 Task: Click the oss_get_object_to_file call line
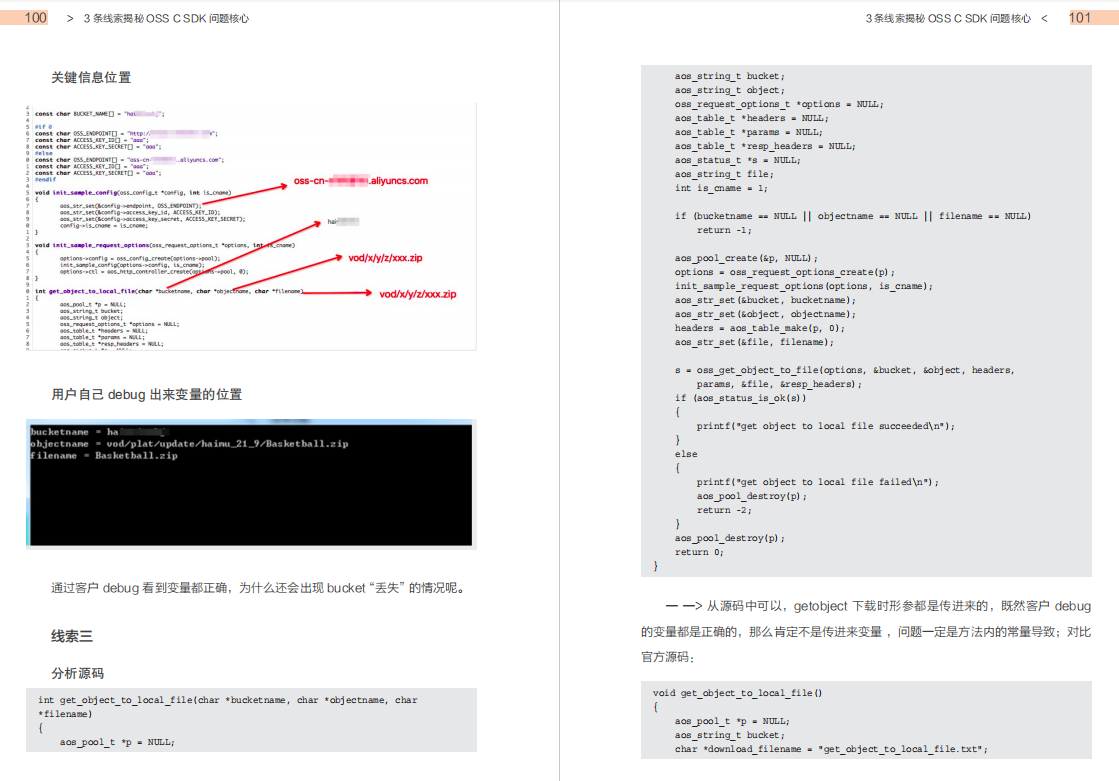[x=844, y=370]
